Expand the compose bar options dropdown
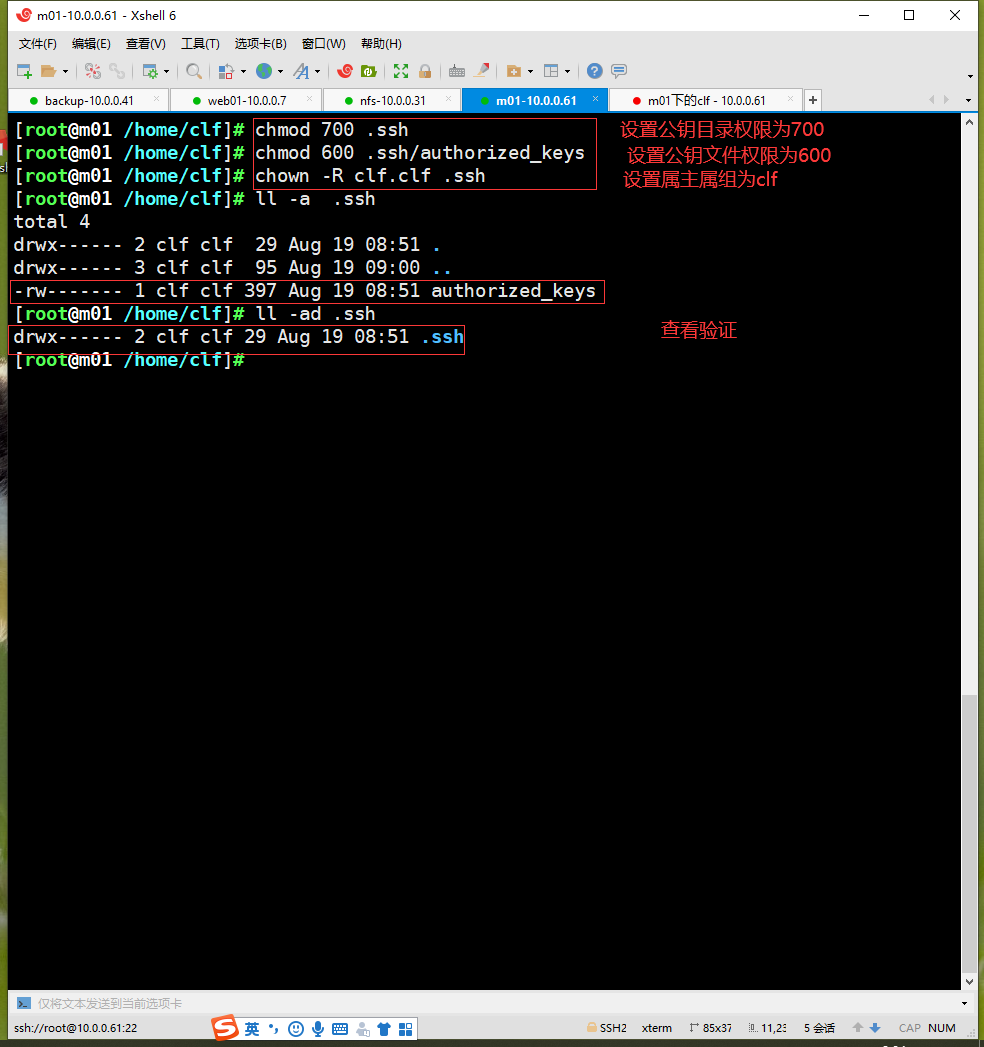Viewport: 984px width, 1047px height. pos(964,1004)
